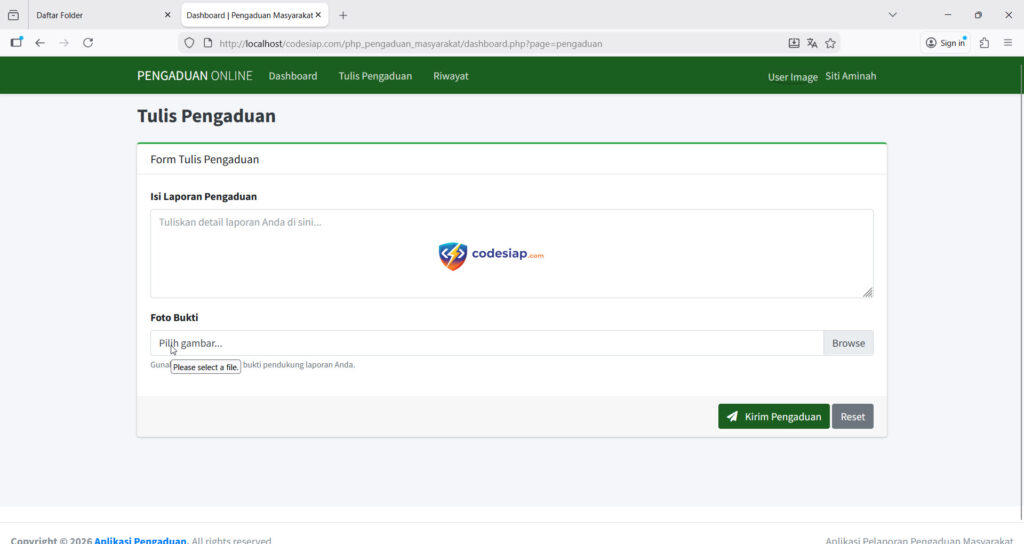The width and height of the screenshot is (1024, 544).
Task: Click the shield tracking protection icon
Action: 189,43
